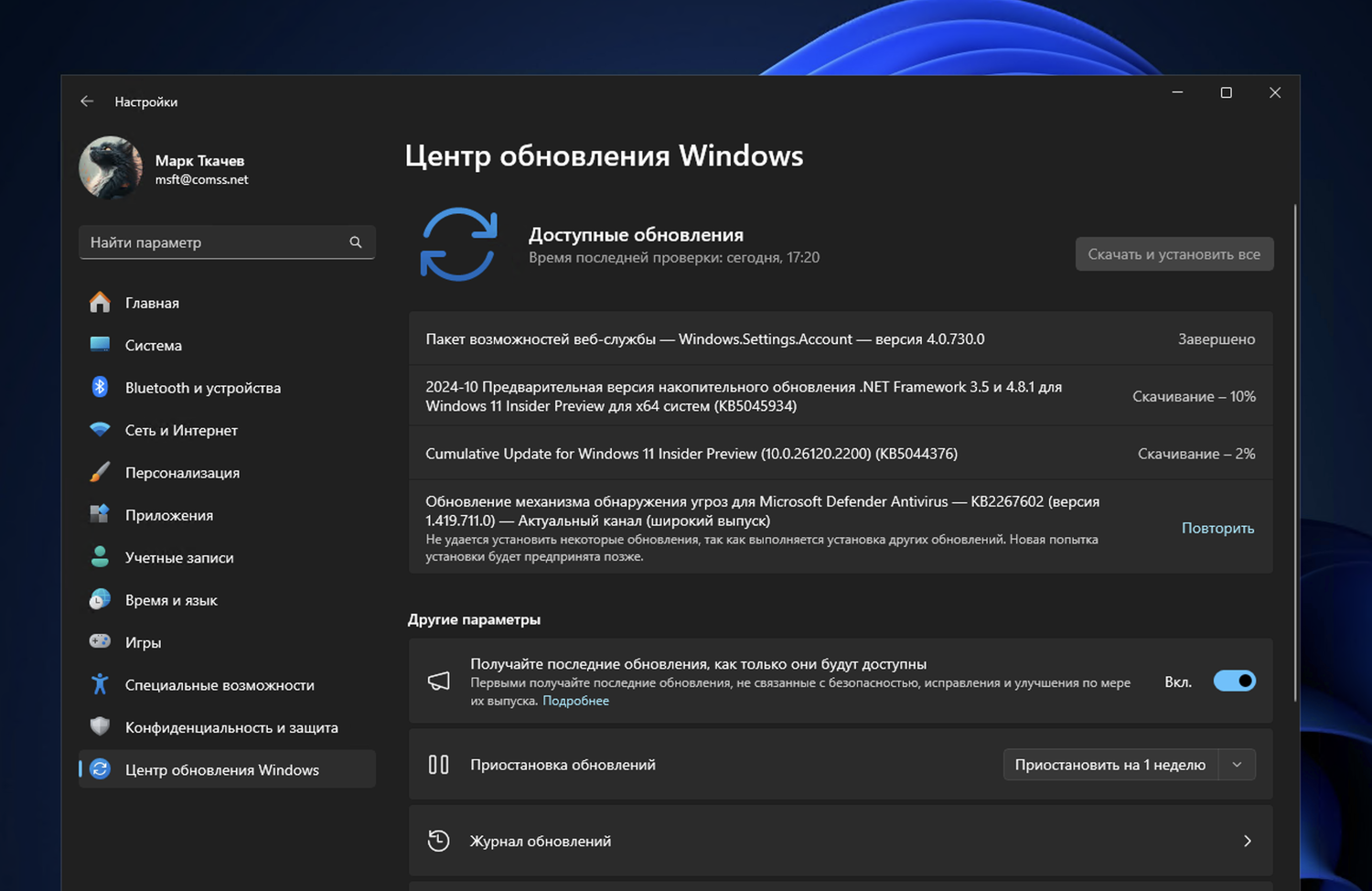The width and height of the screenshot is (1372, 891).
Task: Click the 'Доступные обновления' heading
Action: pyautogui.click(x=636, y=235)
